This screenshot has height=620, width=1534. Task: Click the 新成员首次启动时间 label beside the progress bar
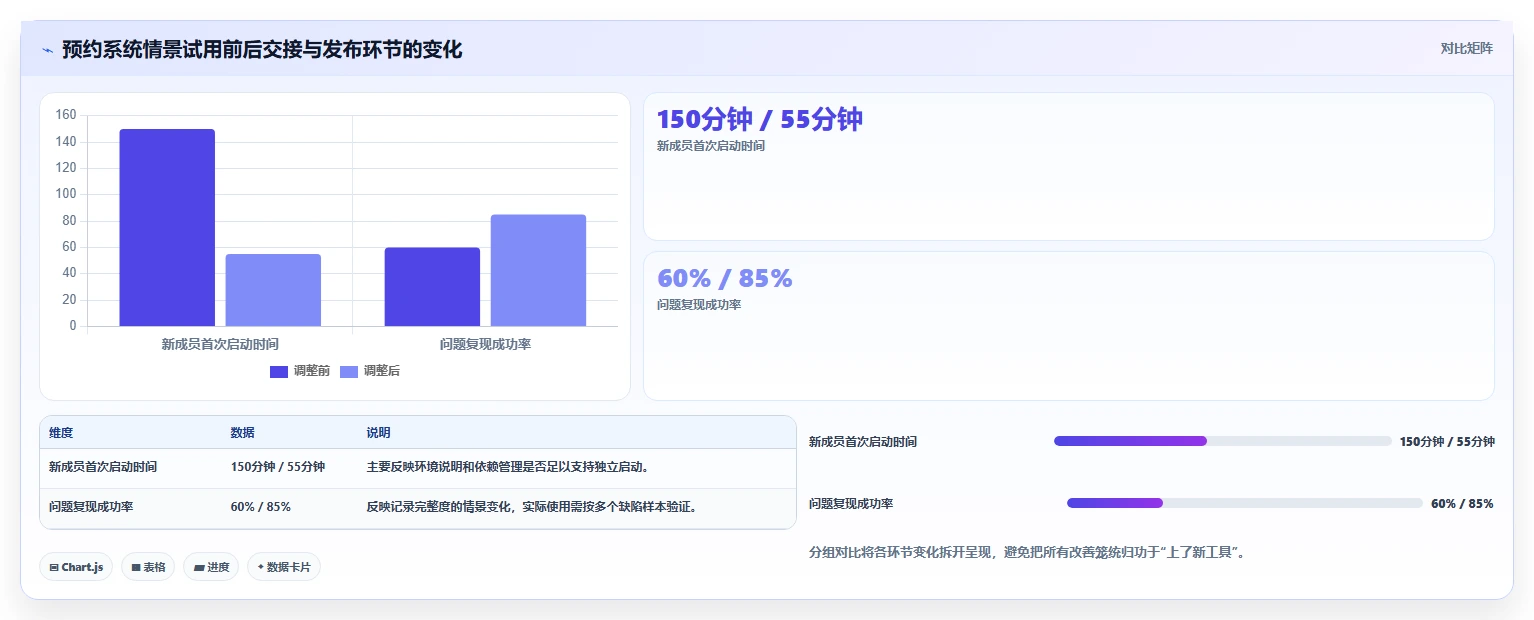click(x=863, y=442)
